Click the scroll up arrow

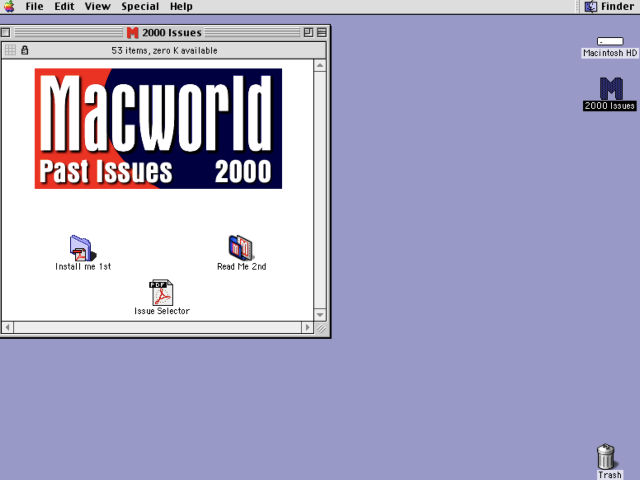pos(320,66)
